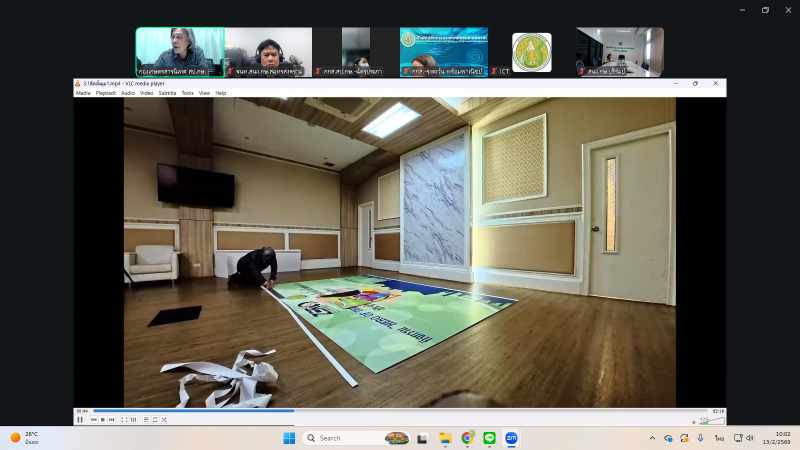Stop playback with the stop button
The image size is (800, 450).
[x=102, y=419]
